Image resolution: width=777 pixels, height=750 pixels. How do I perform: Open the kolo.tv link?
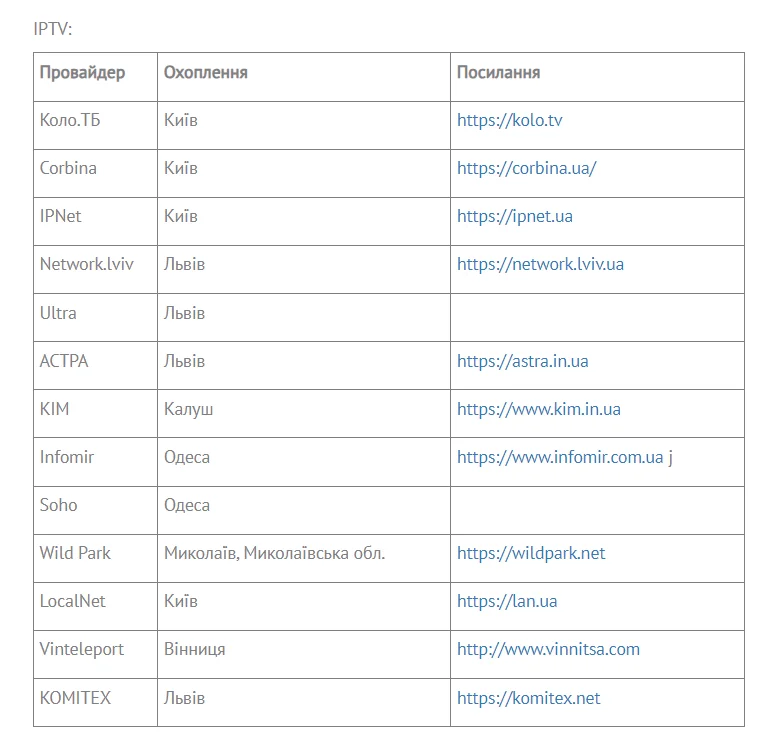509,120
